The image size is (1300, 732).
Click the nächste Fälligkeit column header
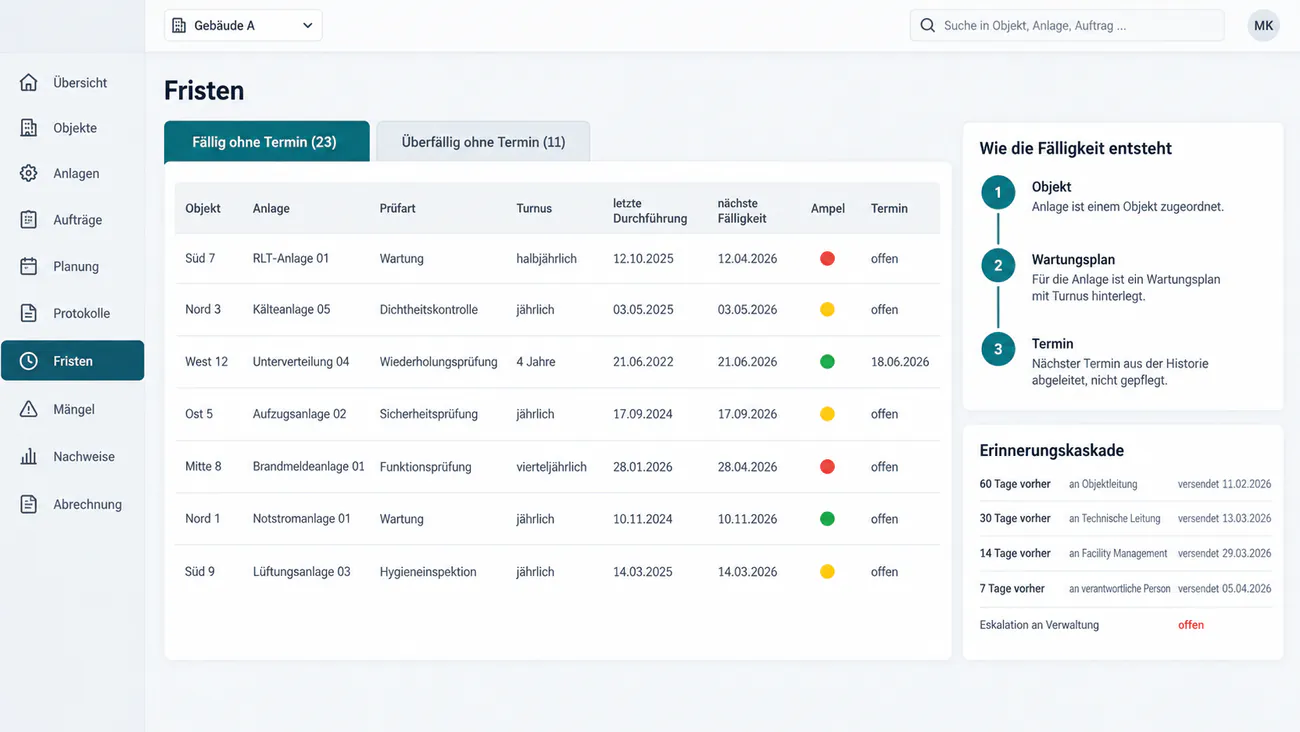point(742,210)
